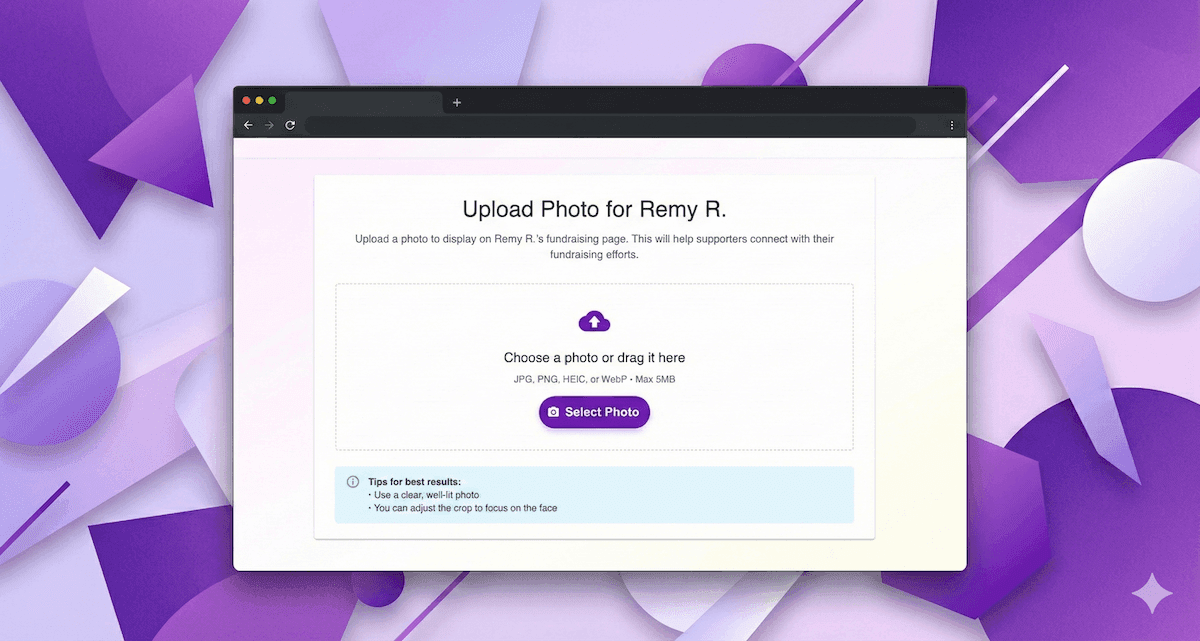Viewport: 1200px width, 641px height.
Task: Click the browser back arrow
Action: [248, 125]
